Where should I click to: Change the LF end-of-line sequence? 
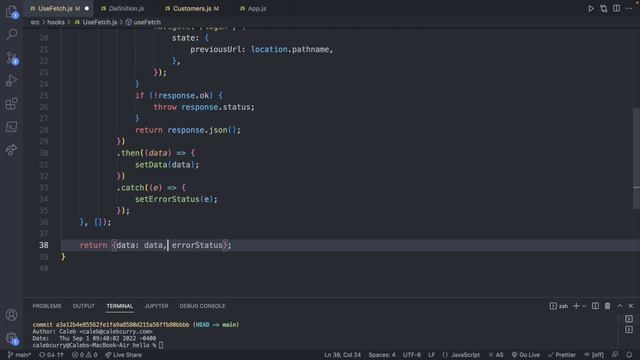[x=431, y=355]
